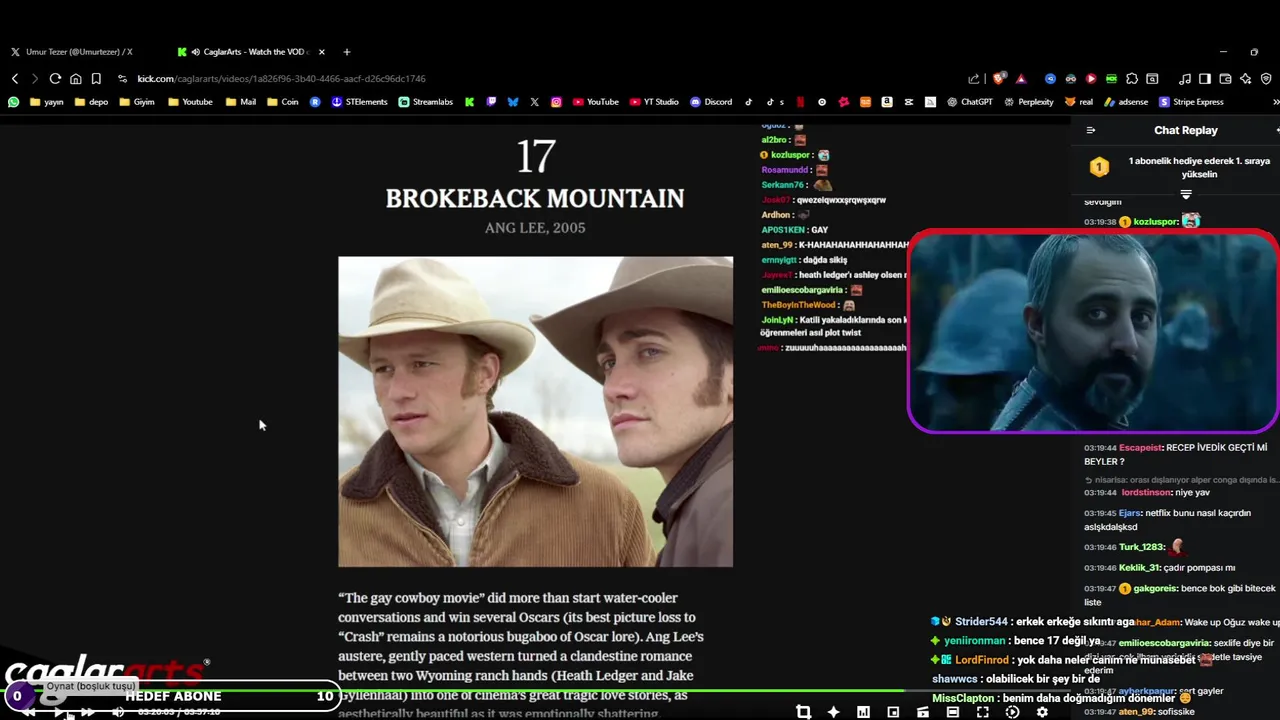Open the Kick bookmark icon

click(x=469, y=102)
